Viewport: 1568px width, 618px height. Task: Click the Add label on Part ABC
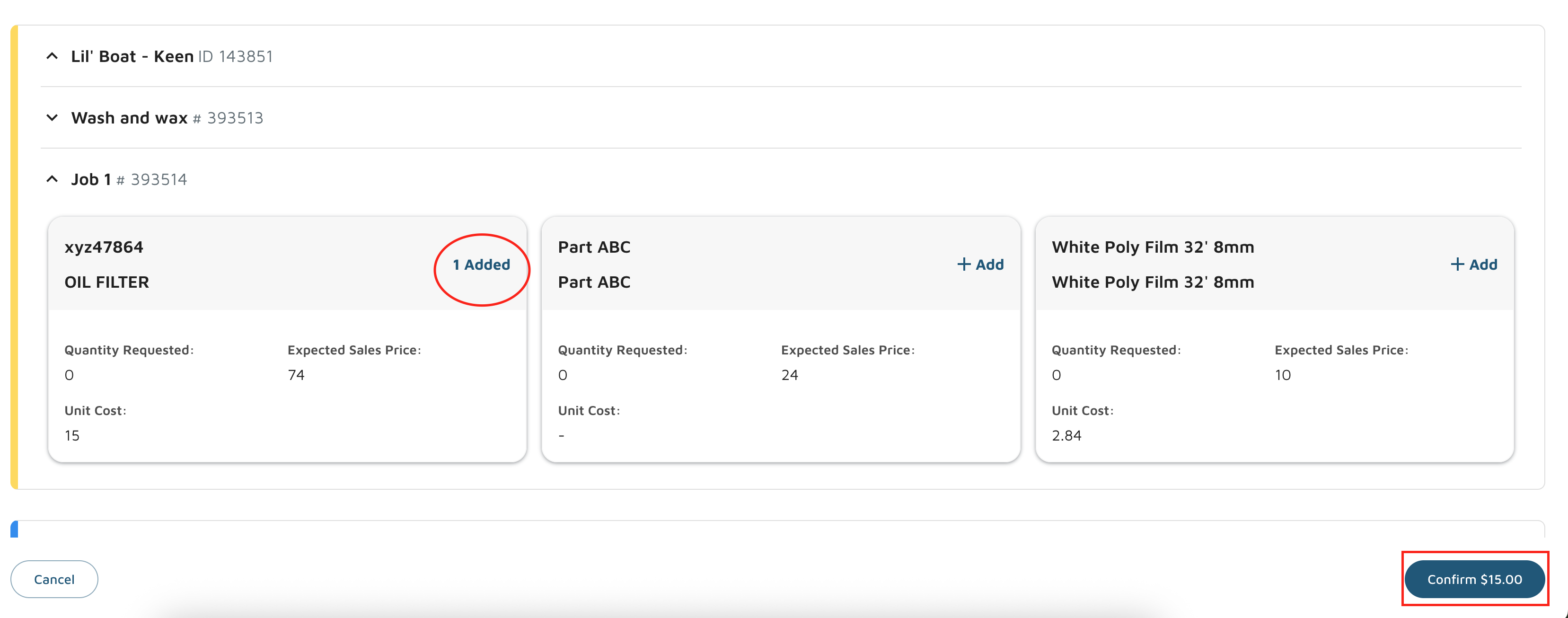[x=989, y=264]
